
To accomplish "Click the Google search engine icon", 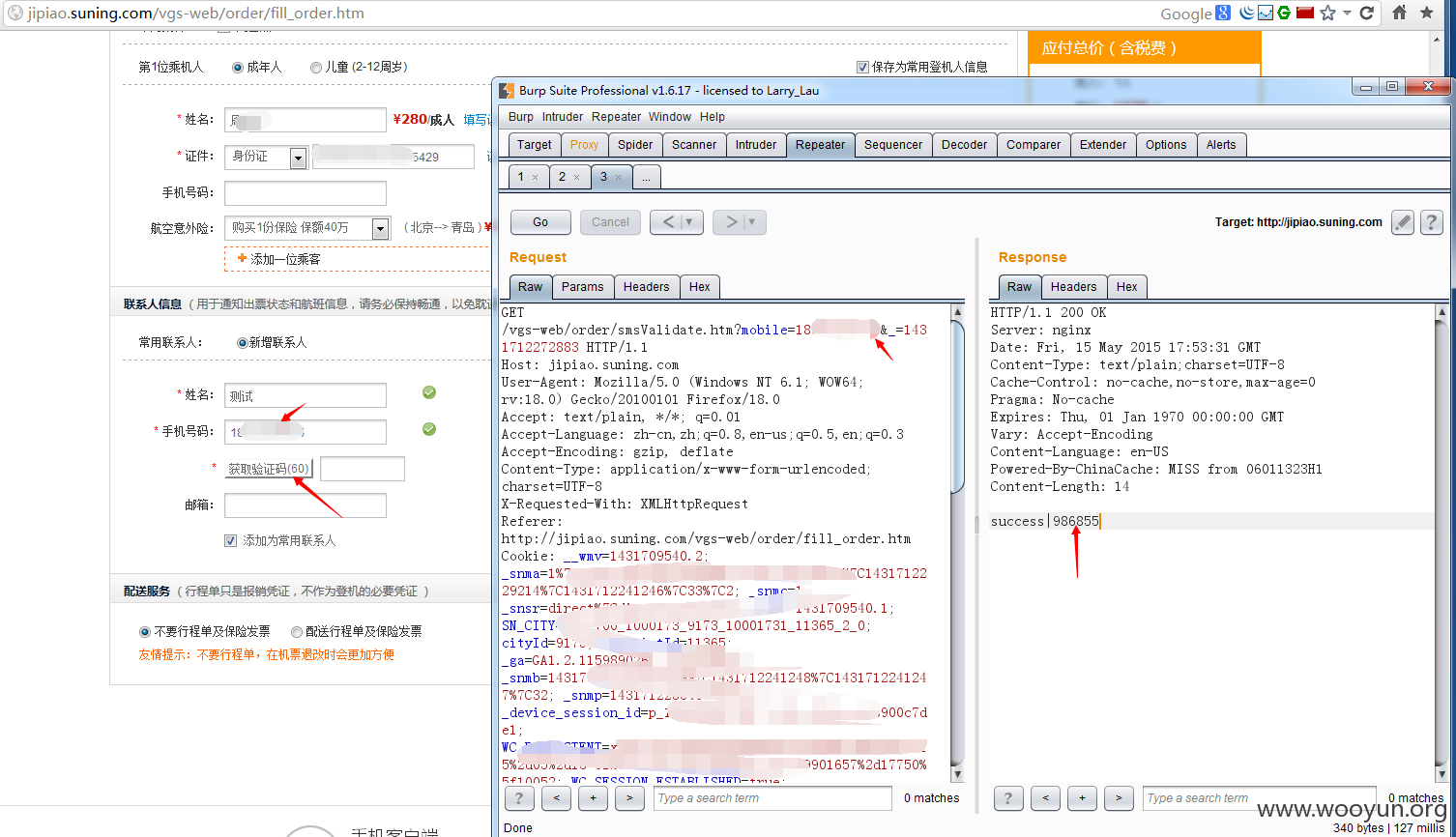I will tap(1223, 13).
